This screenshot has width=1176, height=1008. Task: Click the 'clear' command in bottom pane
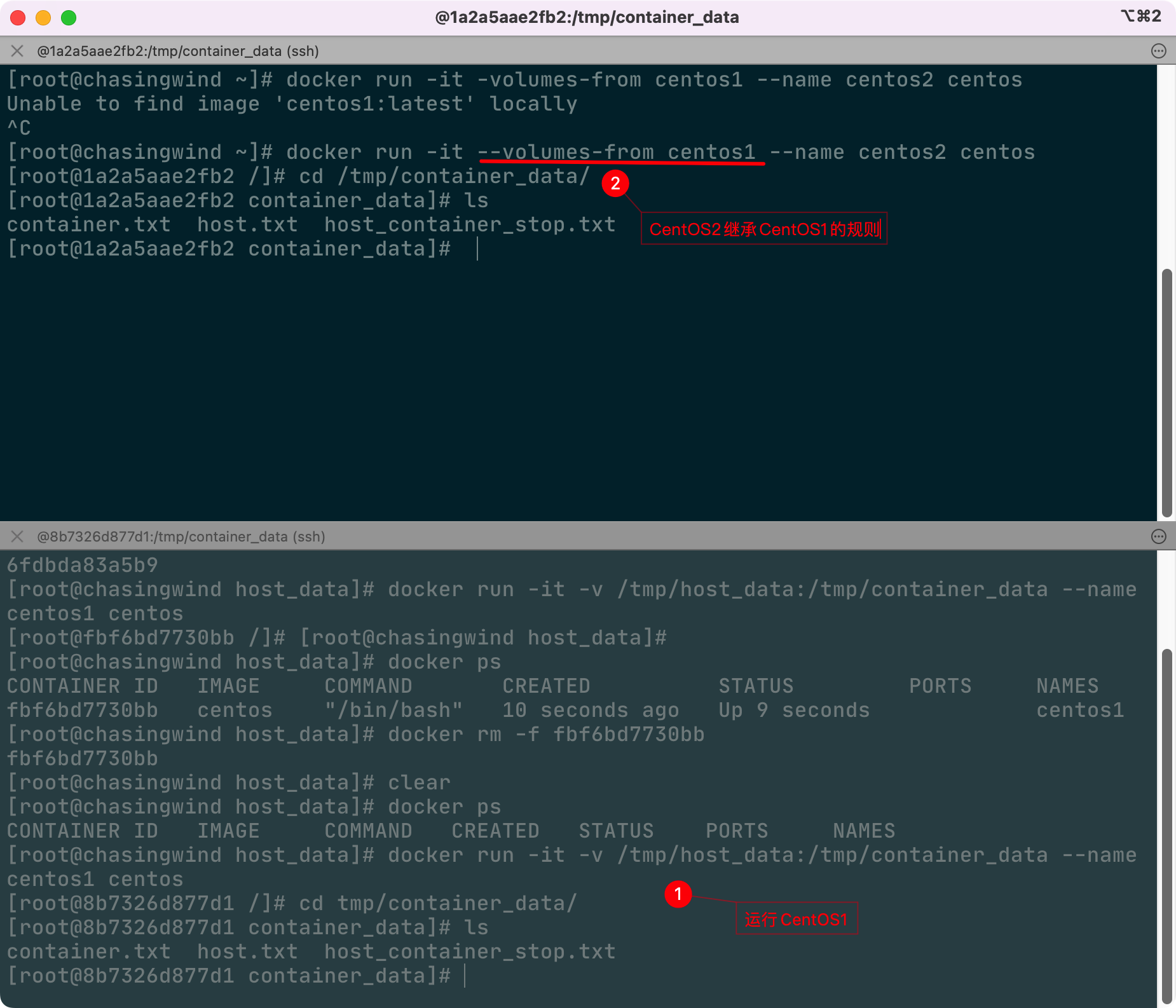pyautogui.click(x=420, y=783)
